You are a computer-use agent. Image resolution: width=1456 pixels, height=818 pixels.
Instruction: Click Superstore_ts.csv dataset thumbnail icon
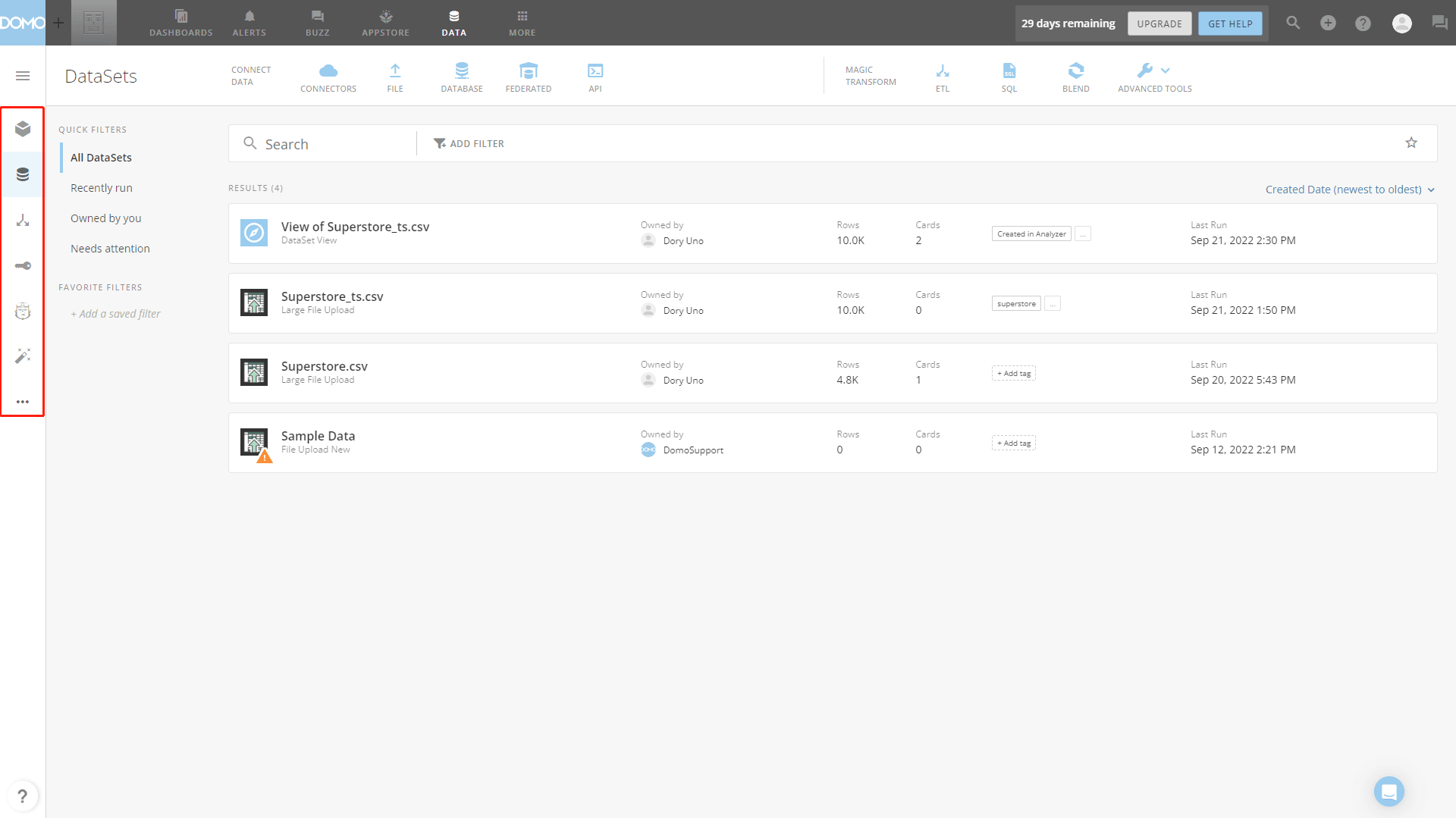tap(254, 302)
